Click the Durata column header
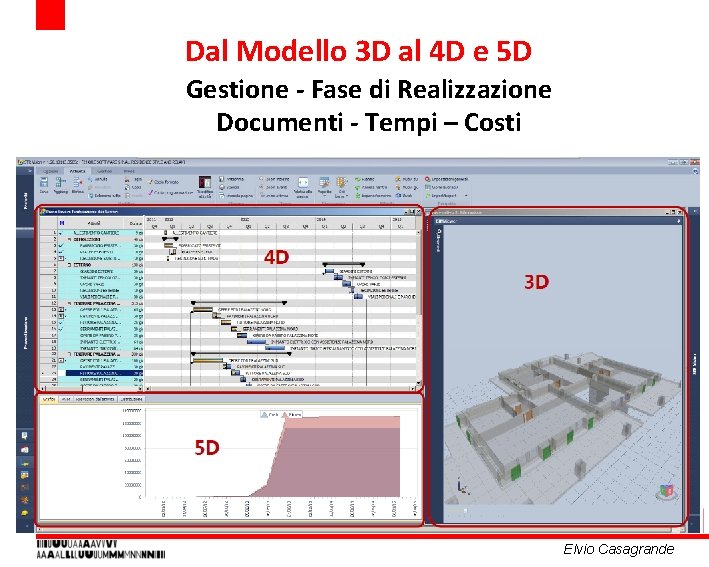This screenshot has width=709, height=567. pos(135,223)
